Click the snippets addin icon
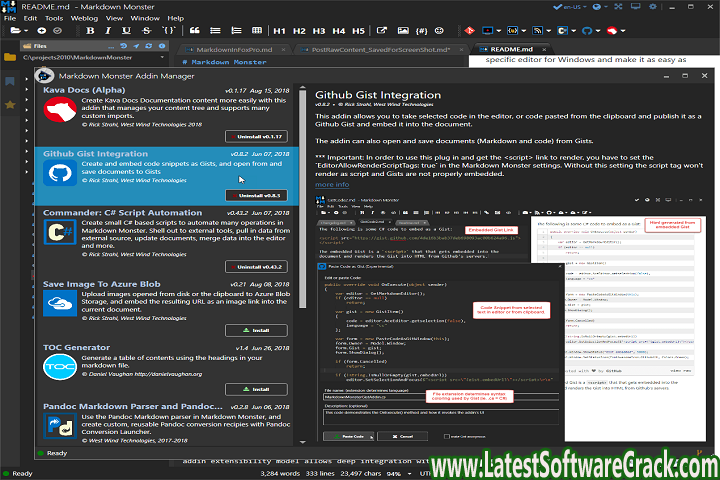720x480 pixels. 512,31
